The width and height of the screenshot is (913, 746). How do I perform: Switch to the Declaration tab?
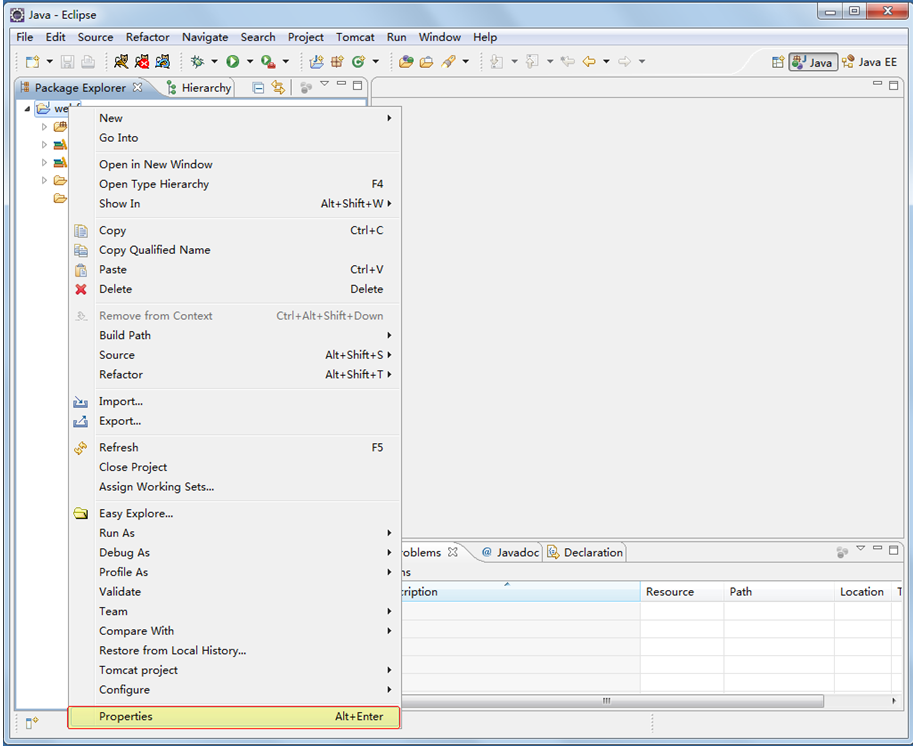pyautogui.click(x=586, y=552)
